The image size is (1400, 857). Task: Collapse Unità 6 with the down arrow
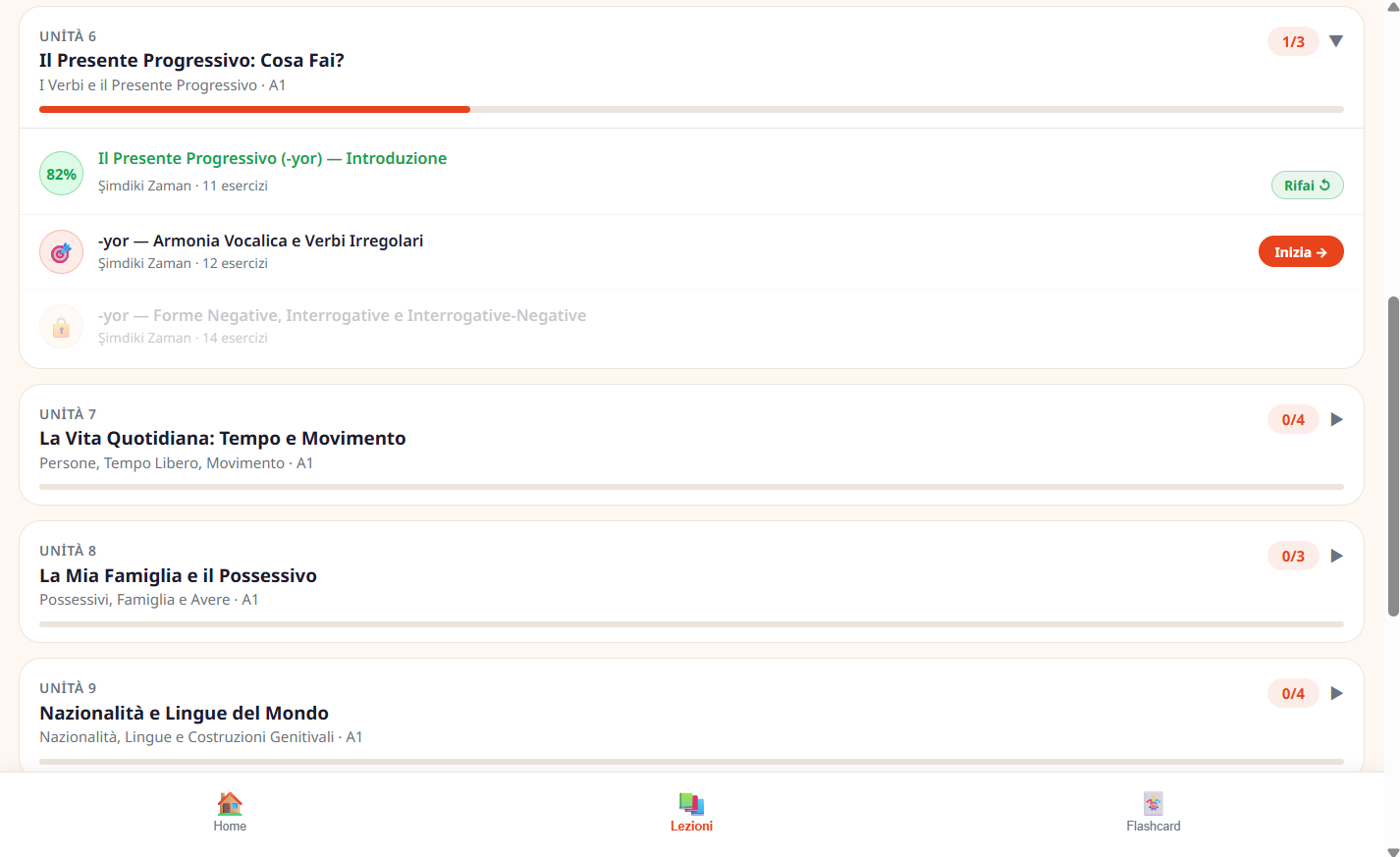pos(1336,41)
